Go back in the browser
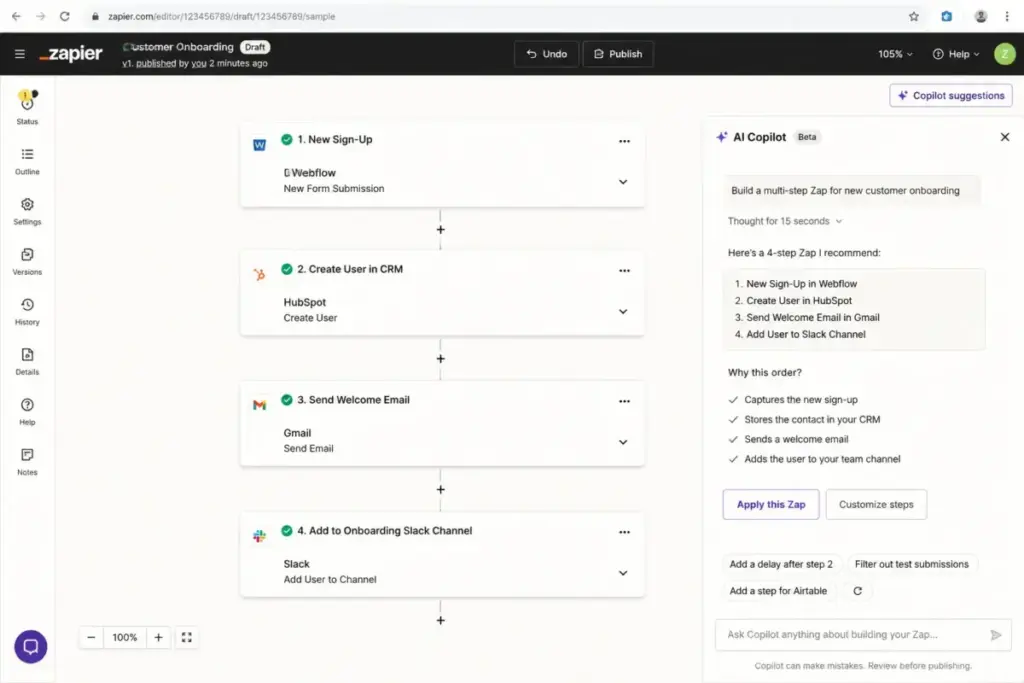The image size is (1024, 683). coord(16,16)
